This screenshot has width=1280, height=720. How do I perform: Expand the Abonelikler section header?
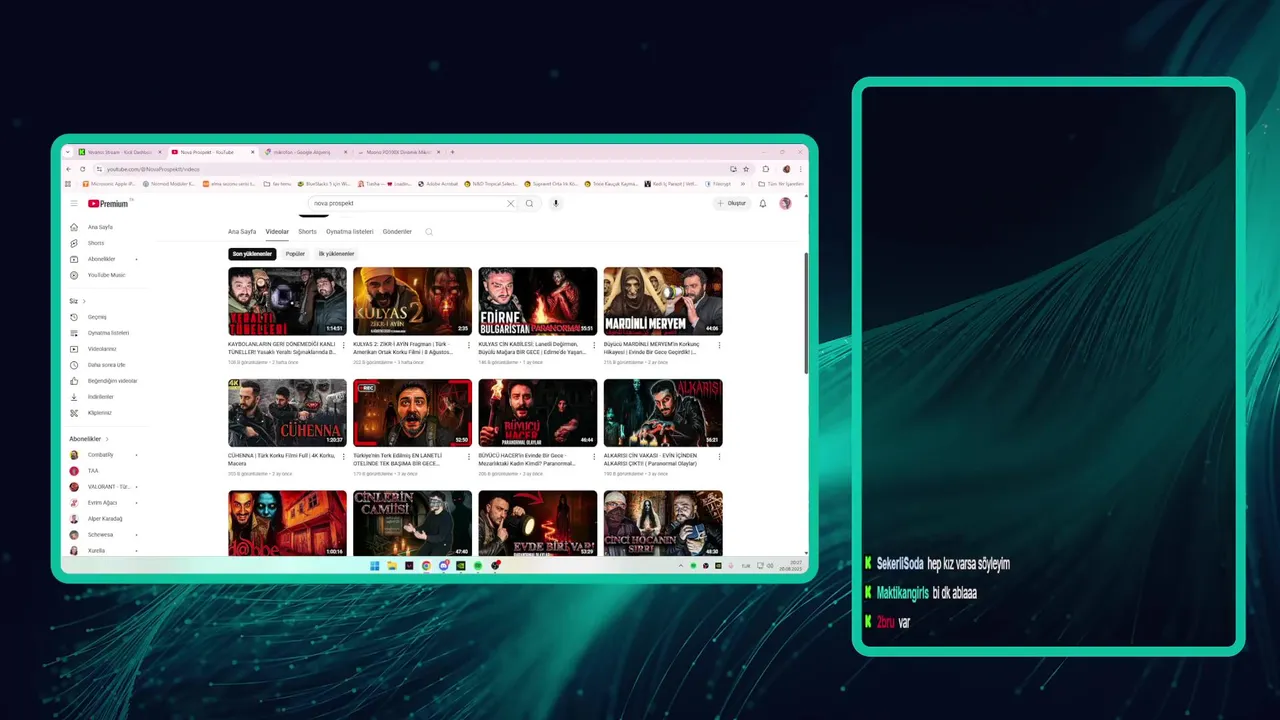click(89, 439)
